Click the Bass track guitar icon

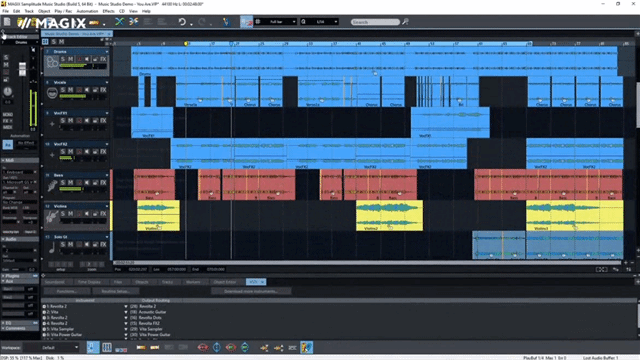(52, 186)
